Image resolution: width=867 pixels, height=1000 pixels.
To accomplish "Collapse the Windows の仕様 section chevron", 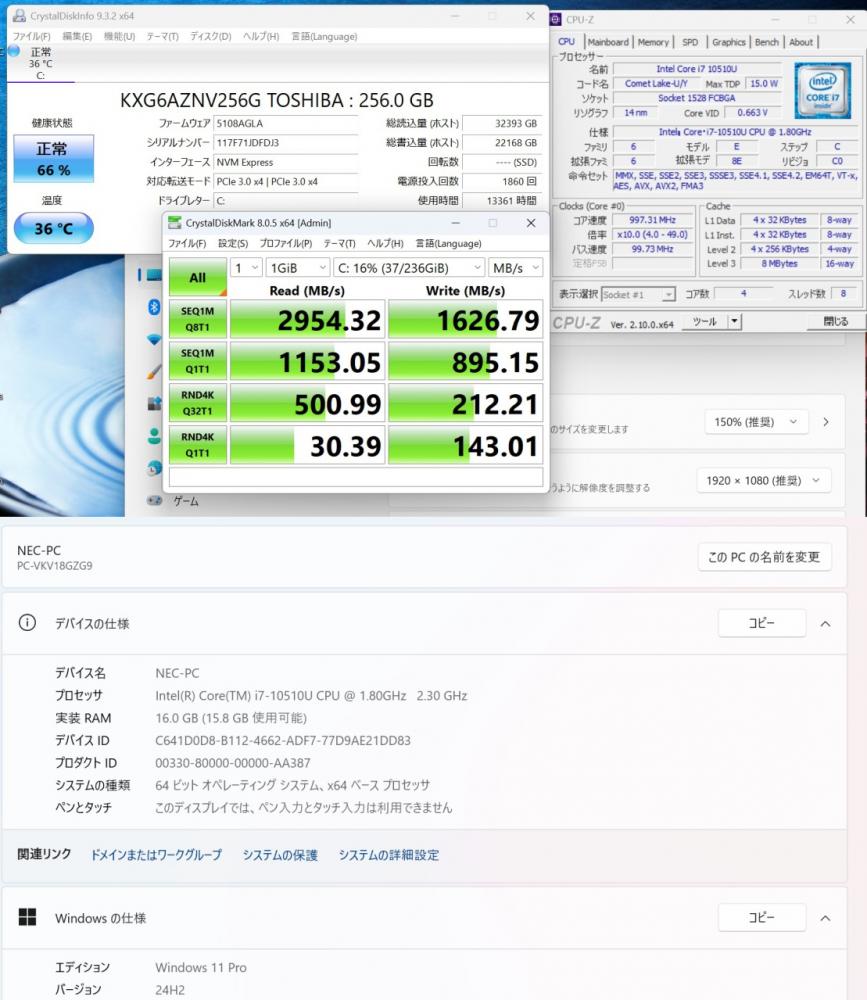I will [825, 918].
